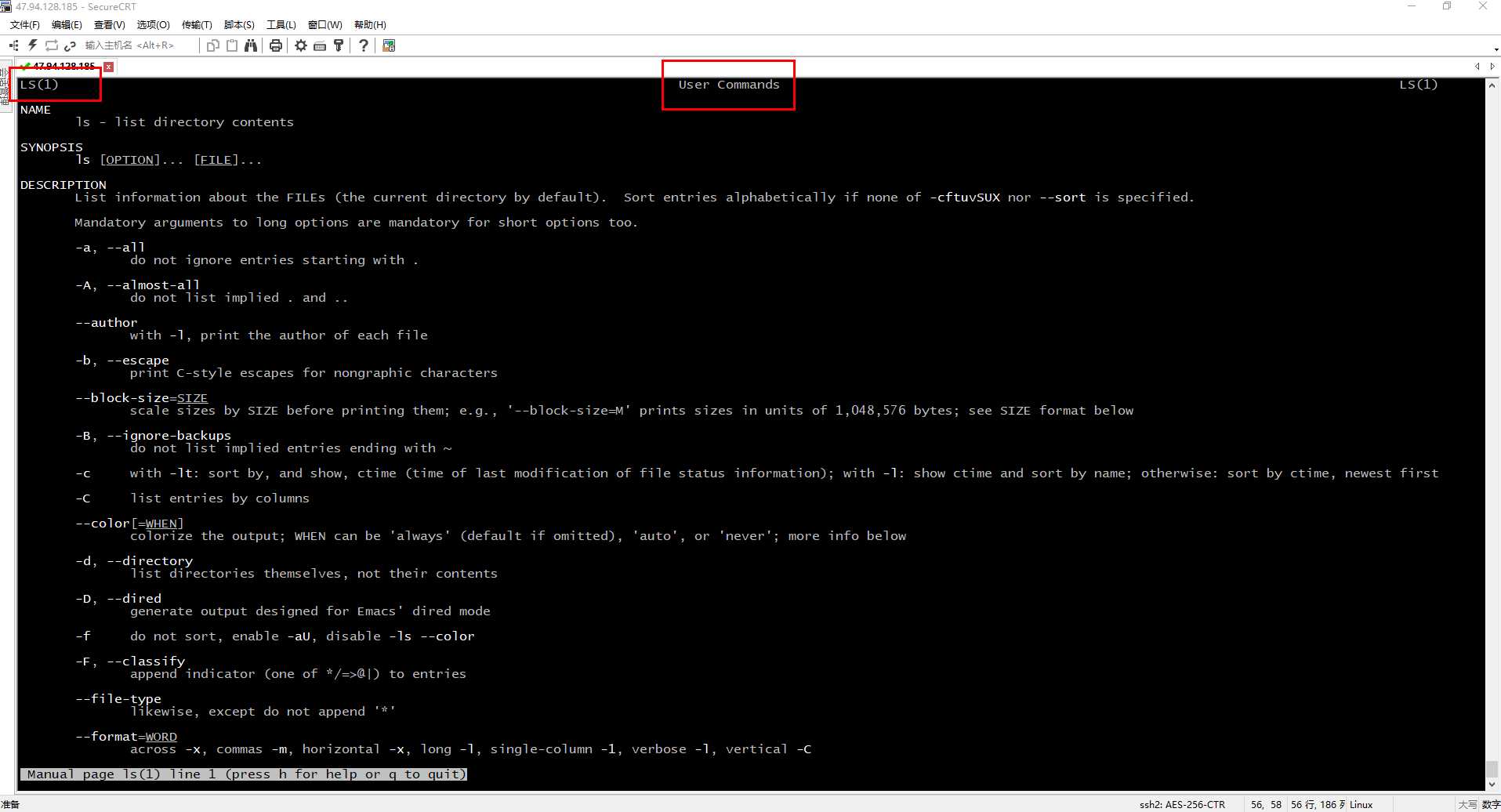The width and height of the screenshot is (1501, 812).
Task: Click the '-F, --classify' option line
Action: [x=129, y=662]
